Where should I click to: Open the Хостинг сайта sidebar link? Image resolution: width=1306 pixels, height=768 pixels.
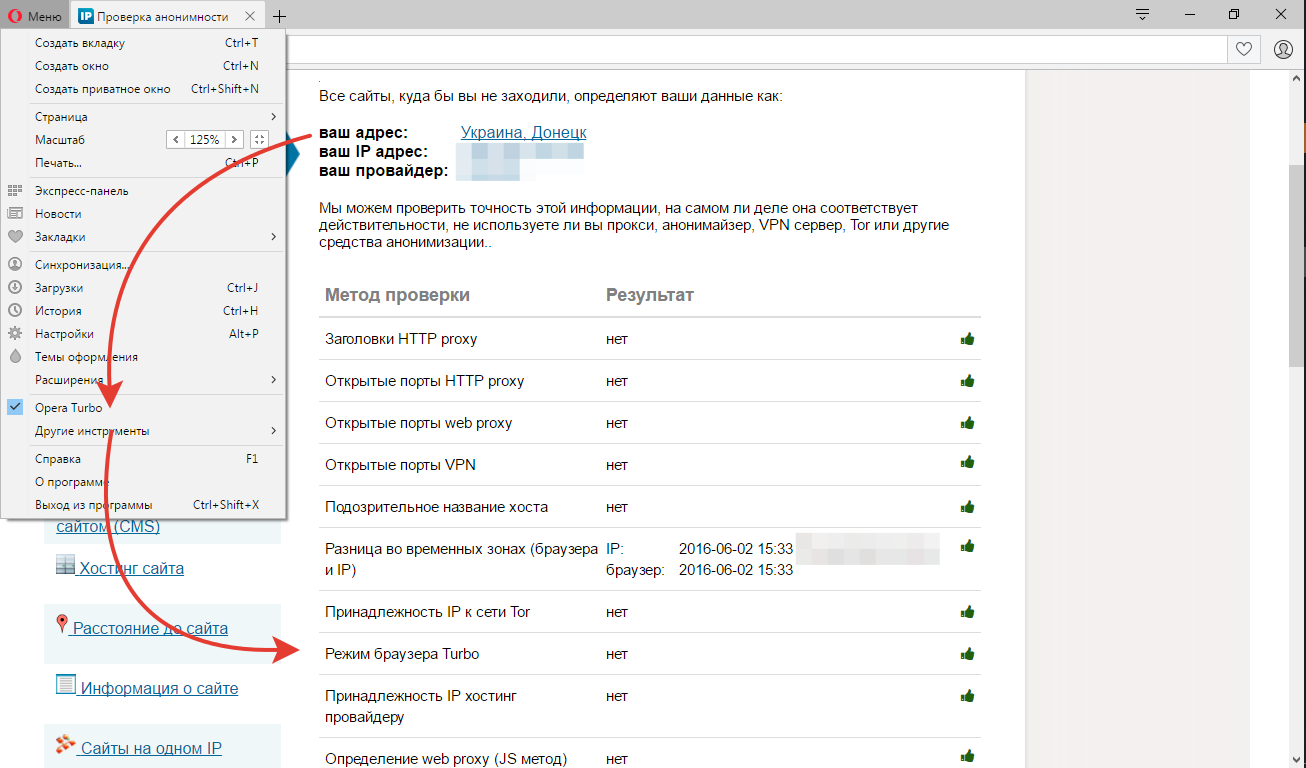(x=131, y=568)
